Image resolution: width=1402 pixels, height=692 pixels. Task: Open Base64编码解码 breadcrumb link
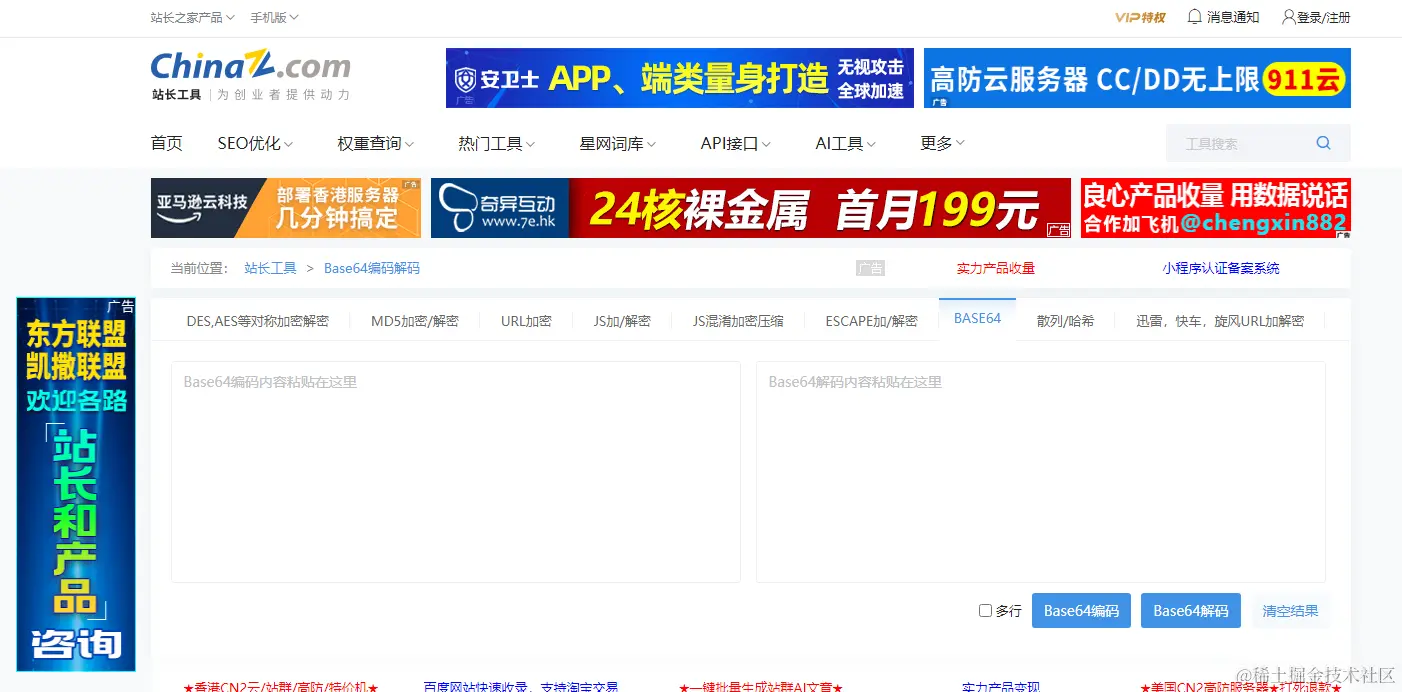click(x=372, y=268)
